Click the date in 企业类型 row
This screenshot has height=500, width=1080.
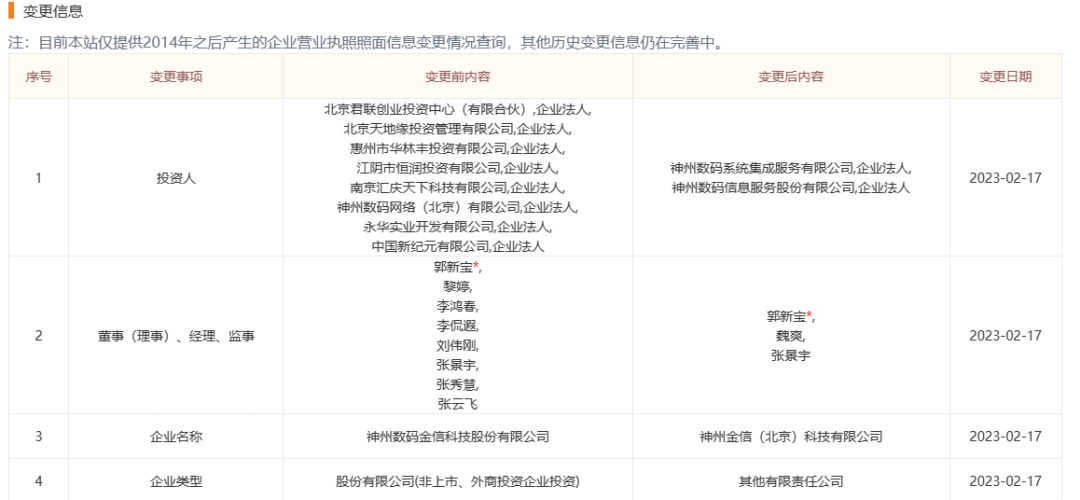pos(1006,481)
